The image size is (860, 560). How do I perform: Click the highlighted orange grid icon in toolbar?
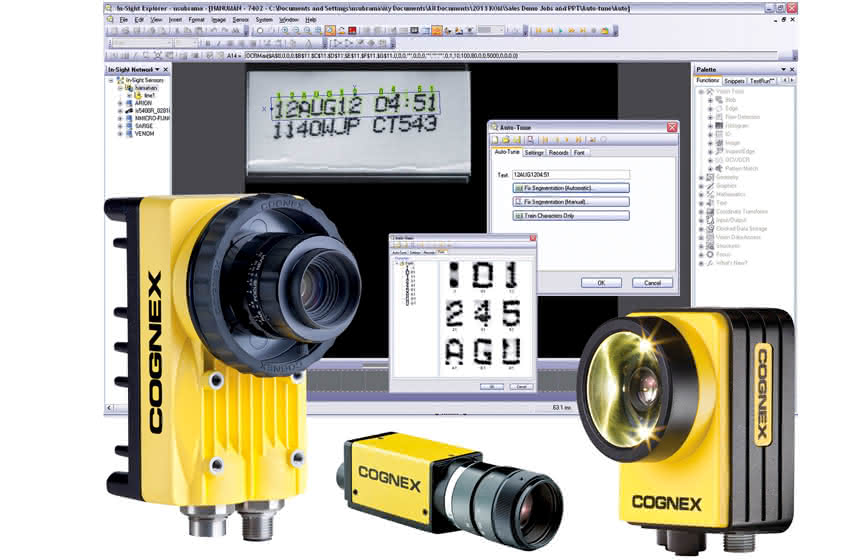pyautogui.click(x=437, y=31)
